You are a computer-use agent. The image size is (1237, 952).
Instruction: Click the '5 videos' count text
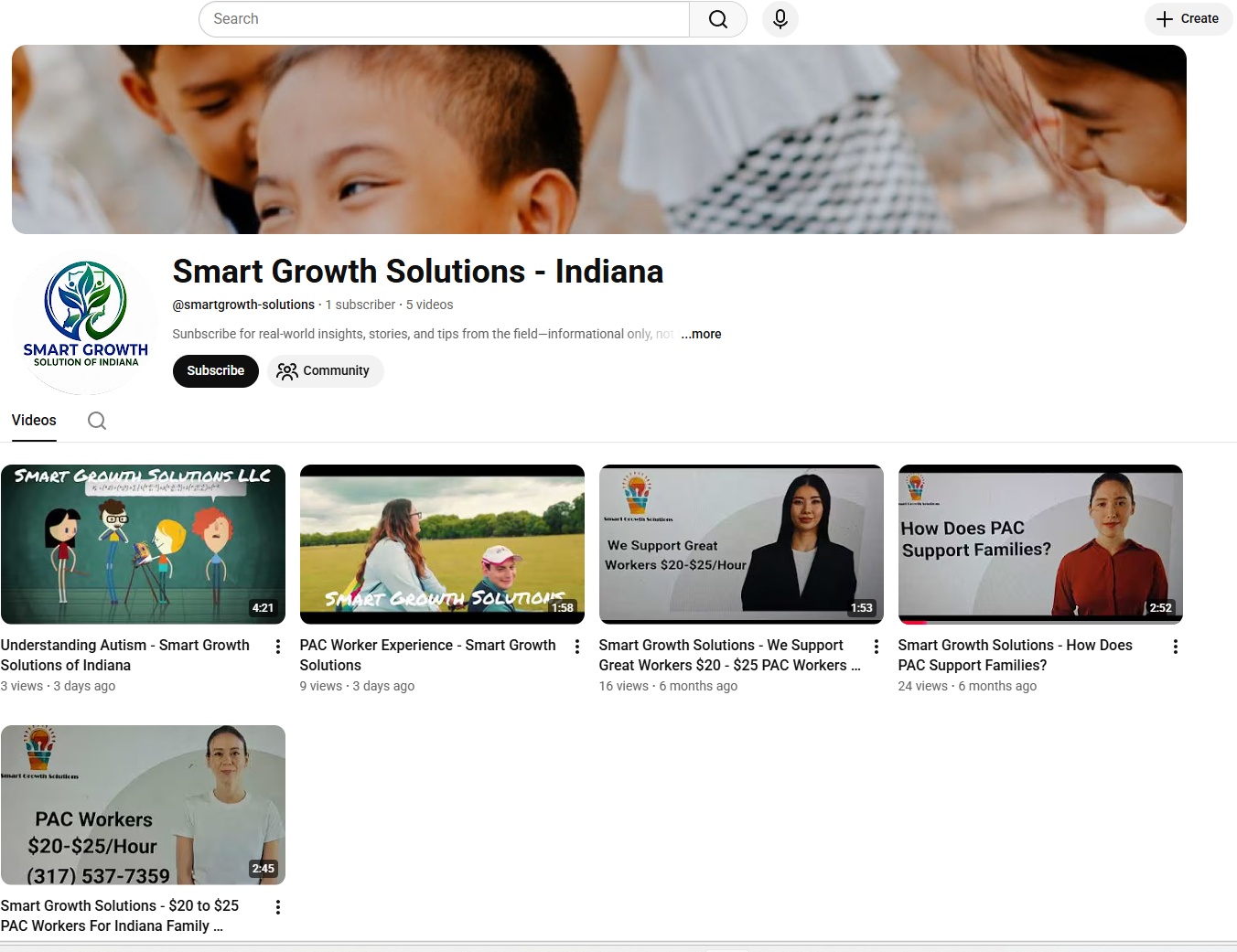tap(430, 305)
